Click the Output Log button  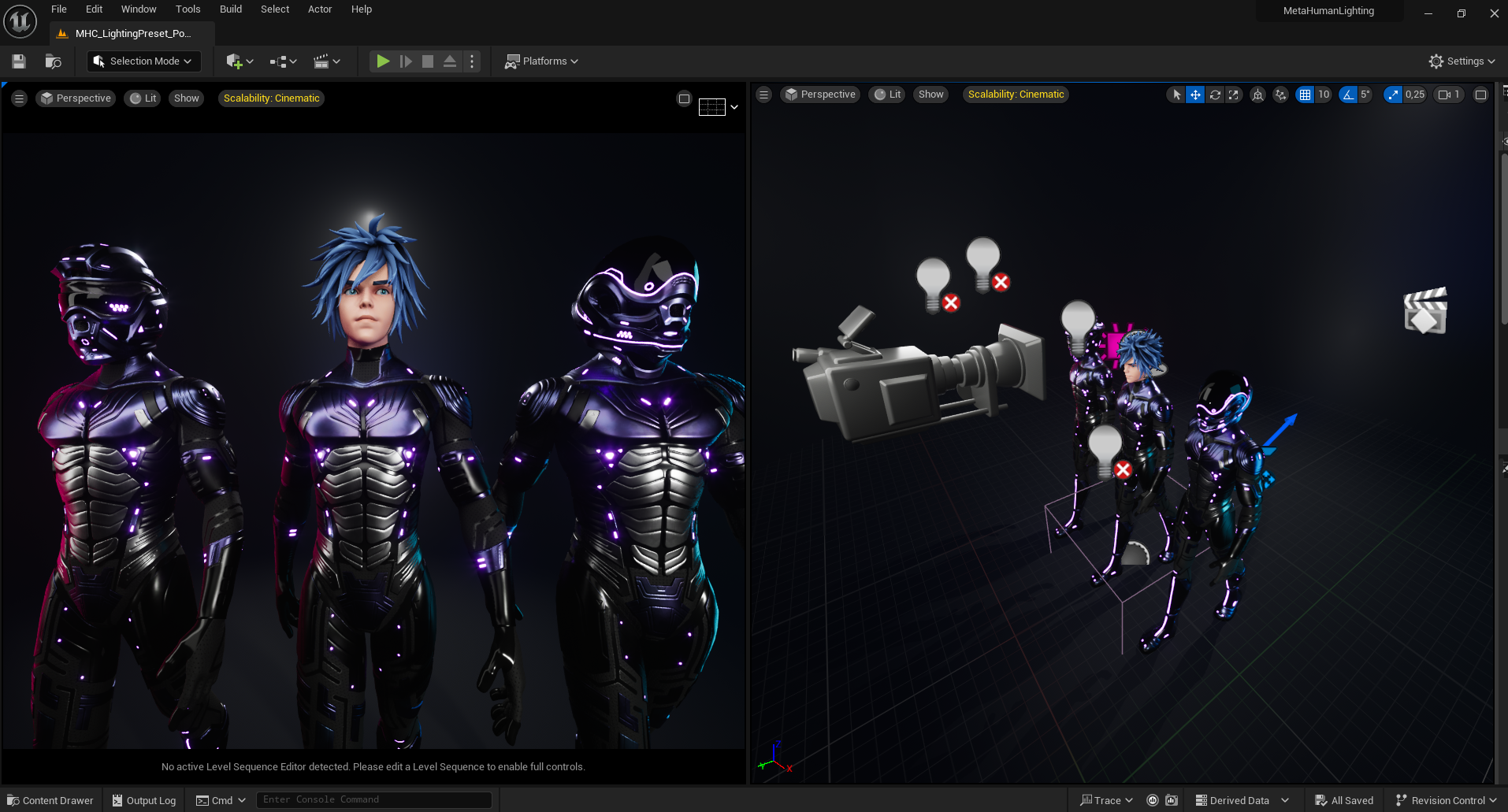click(144, 800)
